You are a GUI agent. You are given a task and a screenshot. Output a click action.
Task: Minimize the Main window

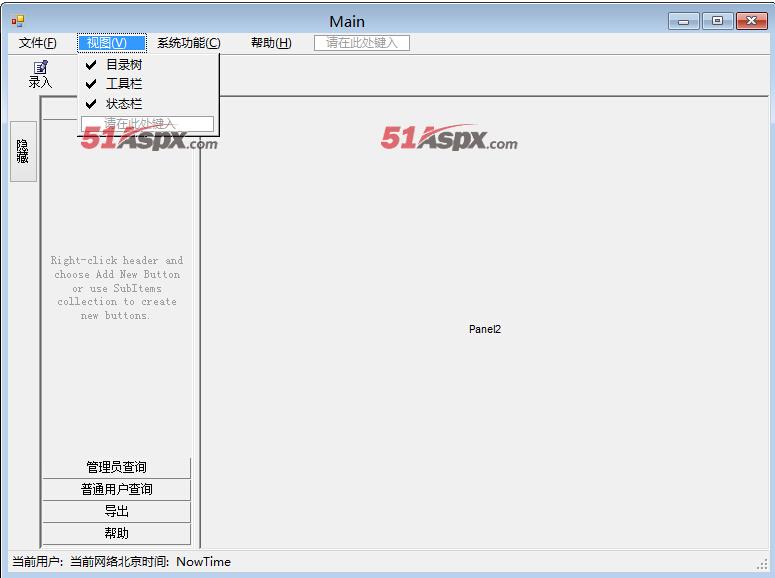[684, 21]
